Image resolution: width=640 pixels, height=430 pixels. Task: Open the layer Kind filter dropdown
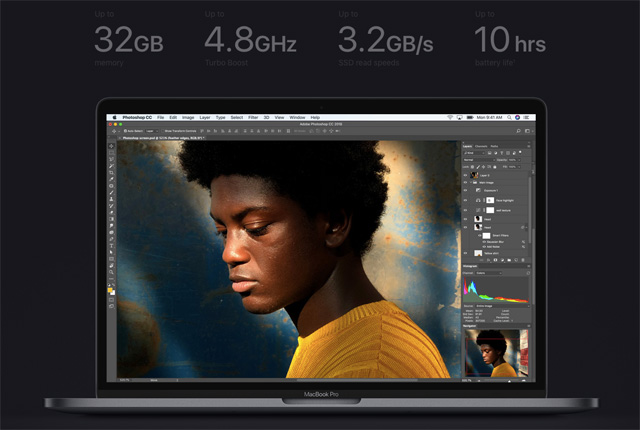[474, 153]
